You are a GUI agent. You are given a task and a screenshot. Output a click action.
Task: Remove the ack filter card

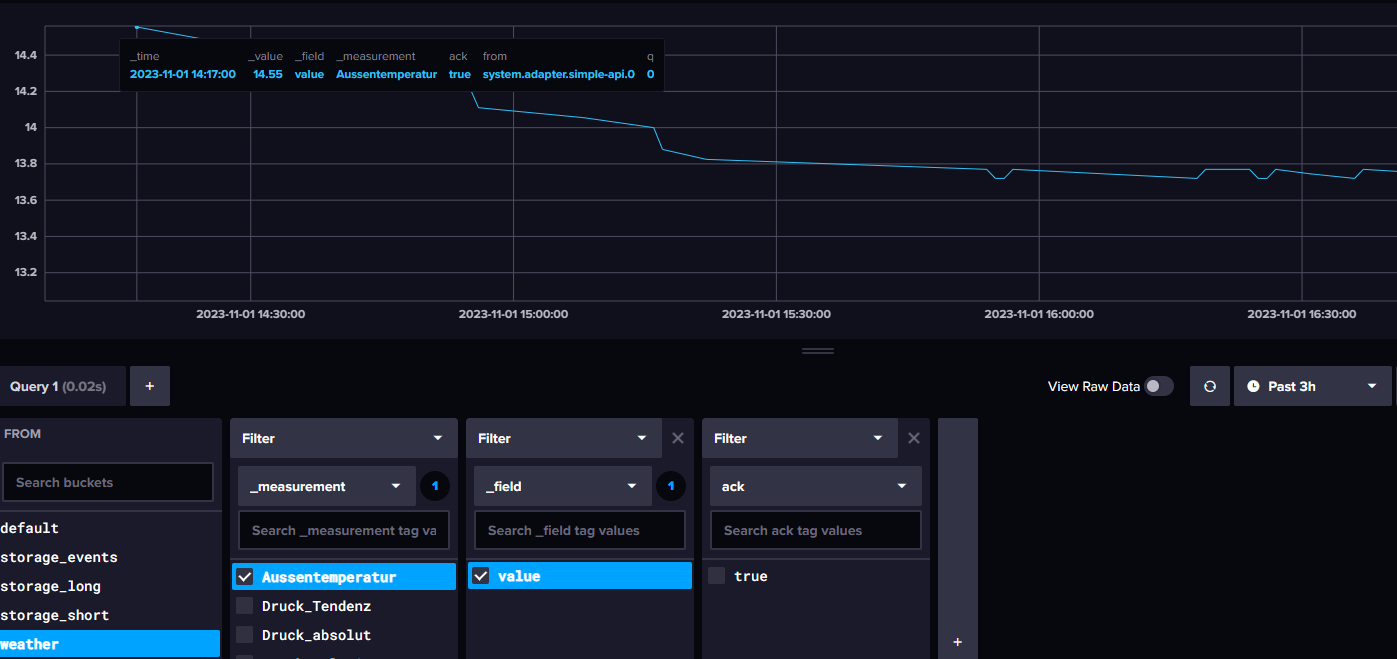tap(914, 438)
